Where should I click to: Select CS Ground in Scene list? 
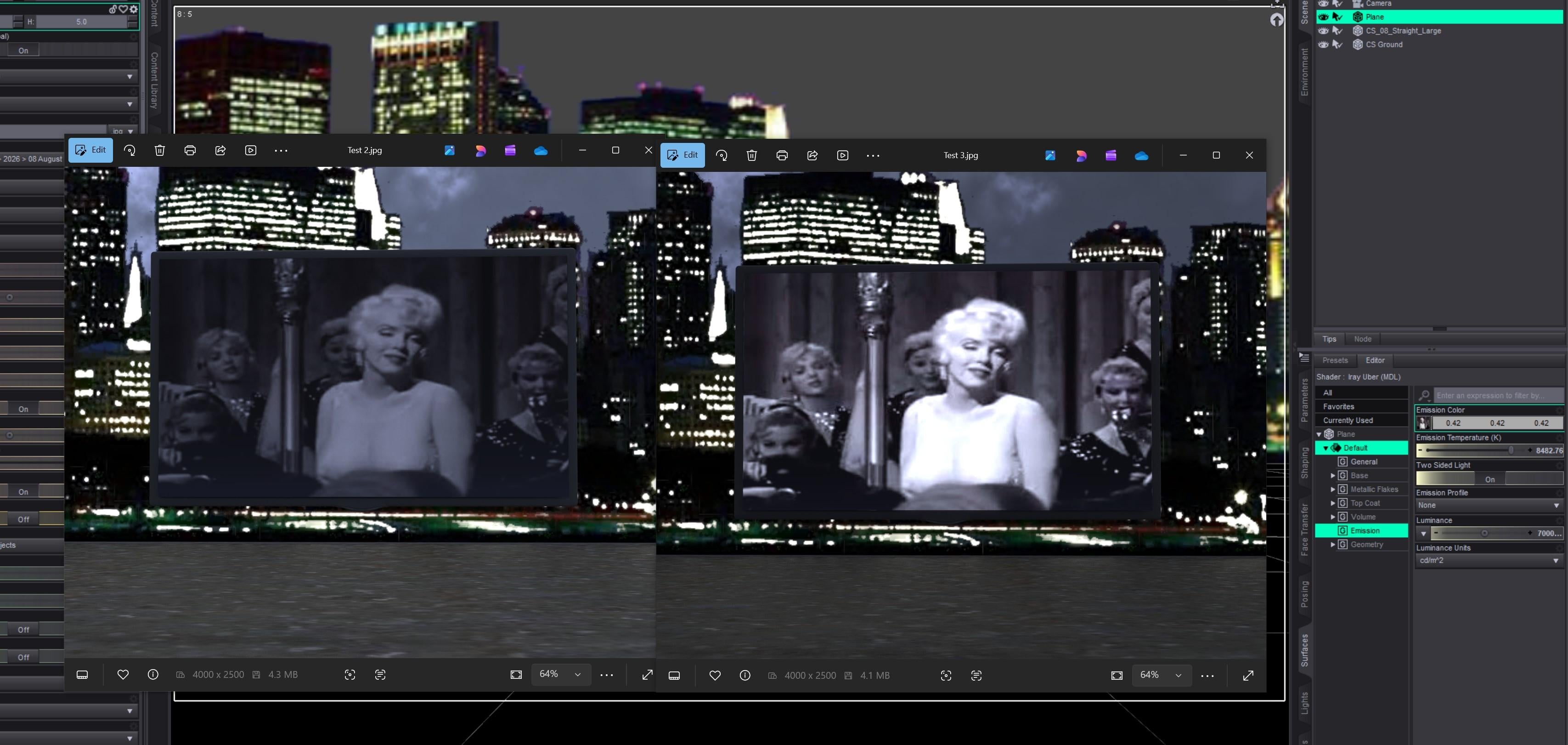tap(1383, 45)
